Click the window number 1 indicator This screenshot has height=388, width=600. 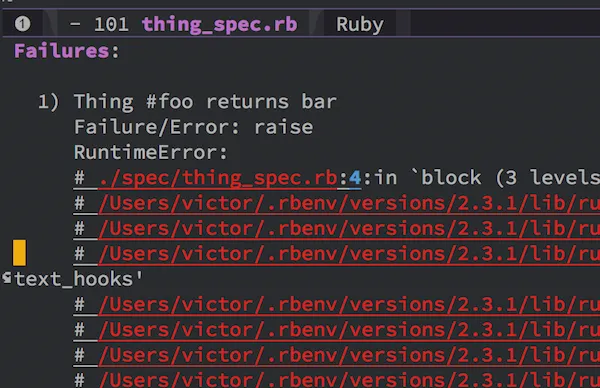[22, 24]
